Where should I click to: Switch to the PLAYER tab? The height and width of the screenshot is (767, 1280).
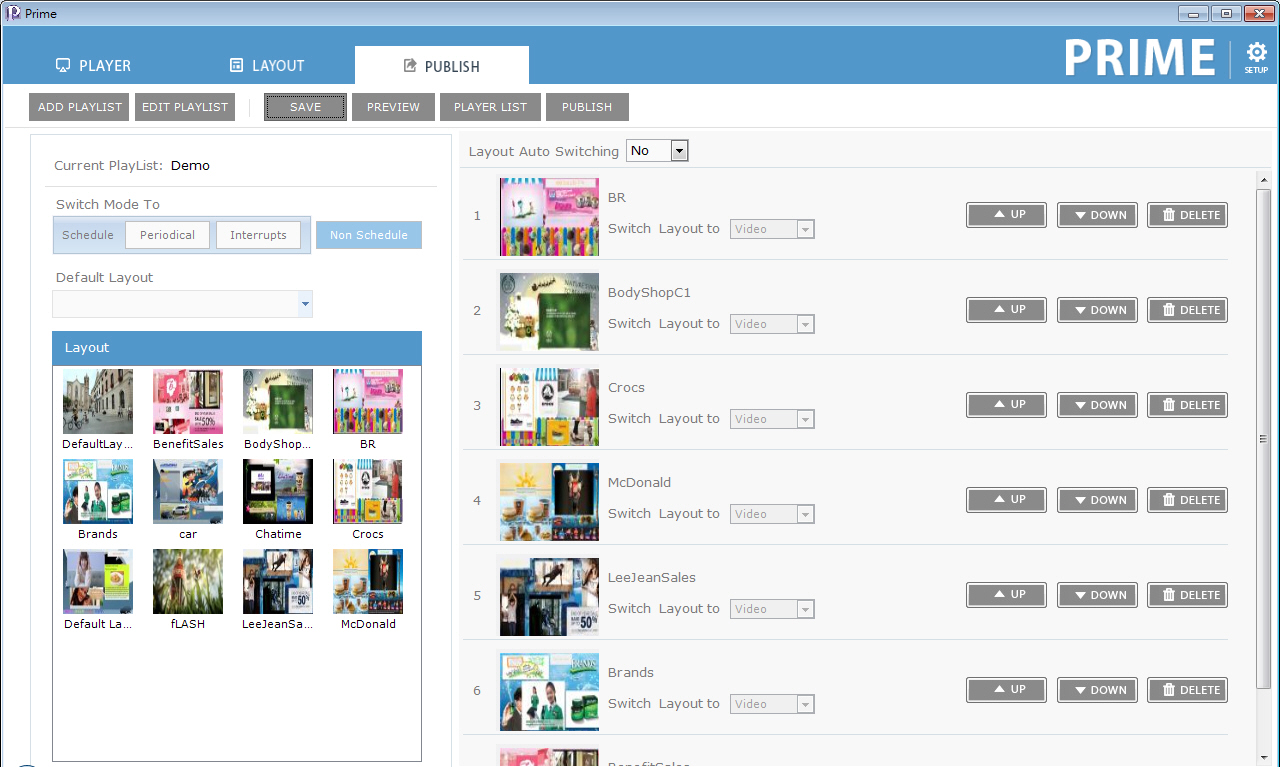pyautogui.click(x=93, y=66)
